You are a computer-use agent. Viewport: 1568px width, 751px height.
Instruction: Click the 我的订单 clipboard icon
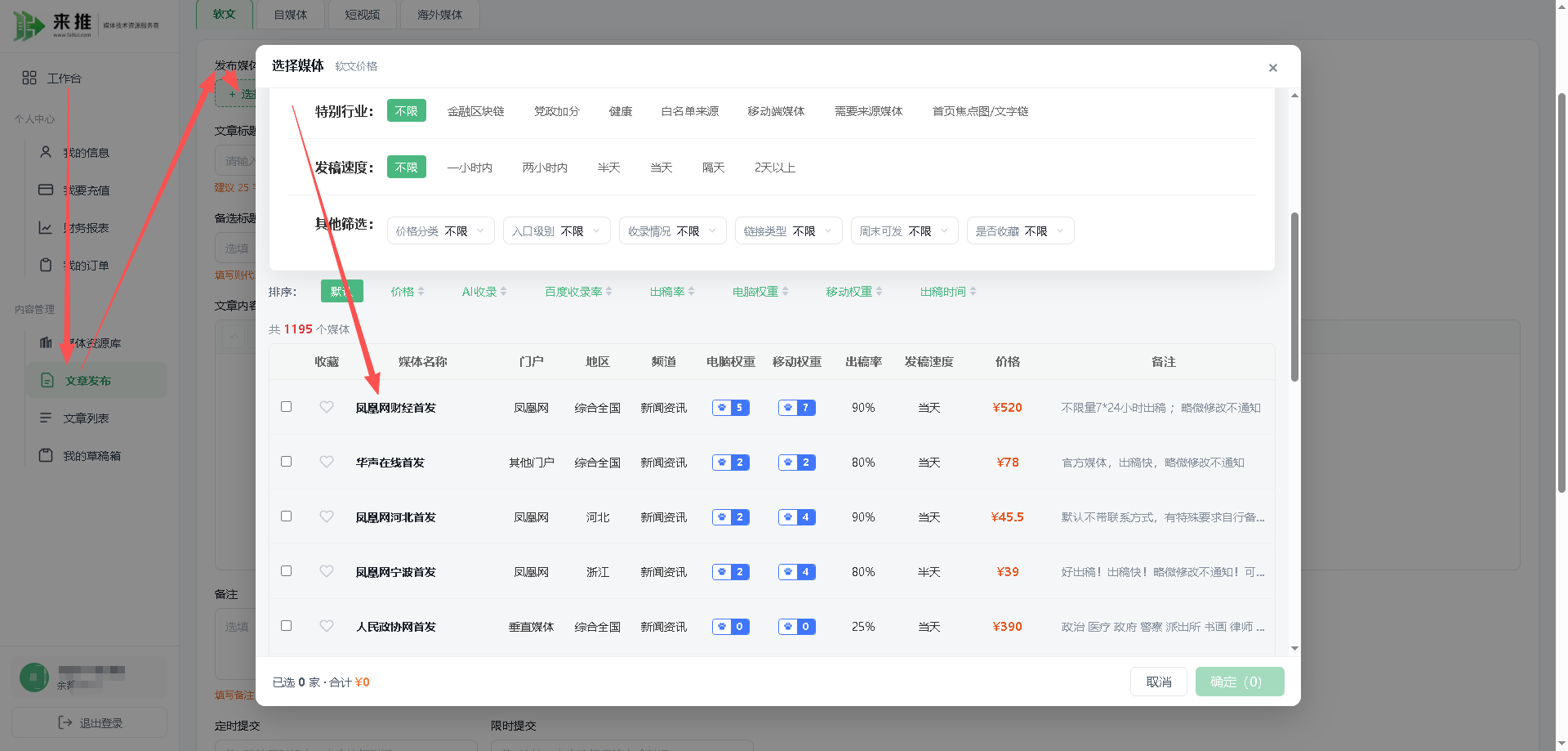click(46, 265)
